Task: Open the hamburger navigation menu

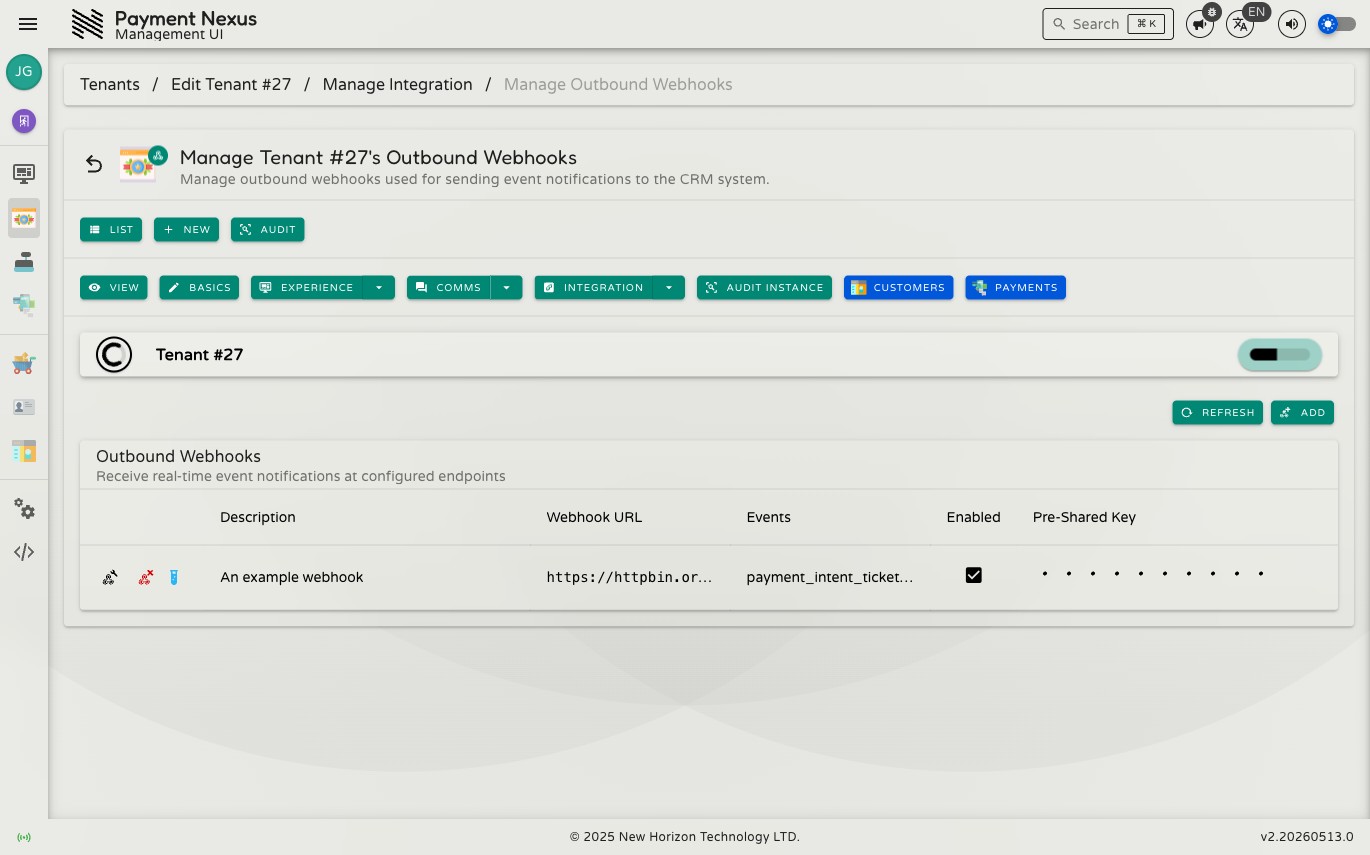Action: point(28,24)
